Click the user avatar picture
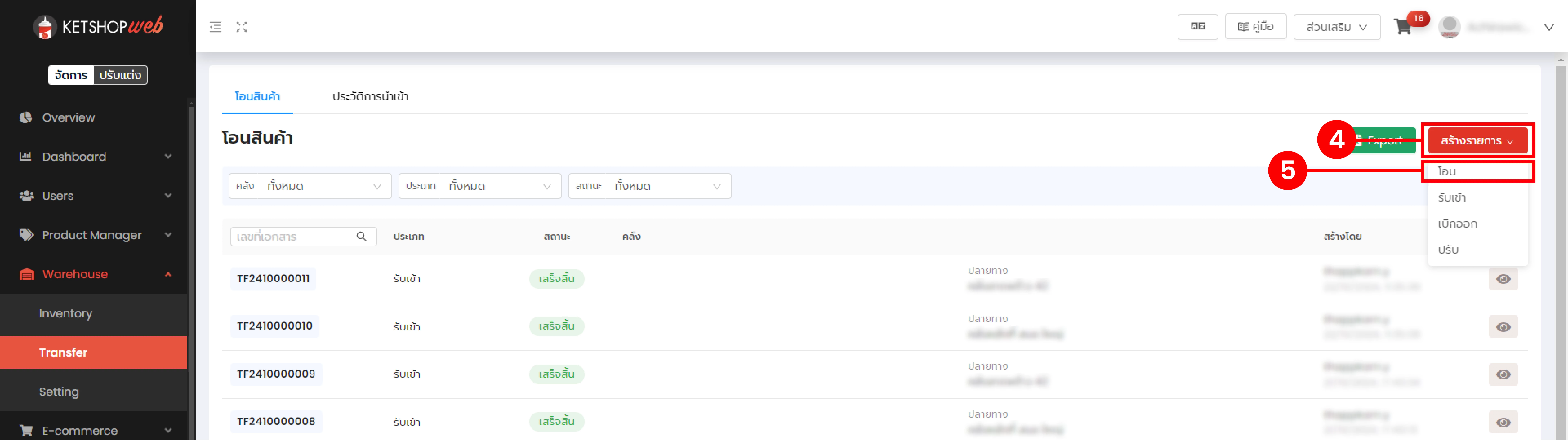Screen dimensions: 1568x443 click(1449, 27)
